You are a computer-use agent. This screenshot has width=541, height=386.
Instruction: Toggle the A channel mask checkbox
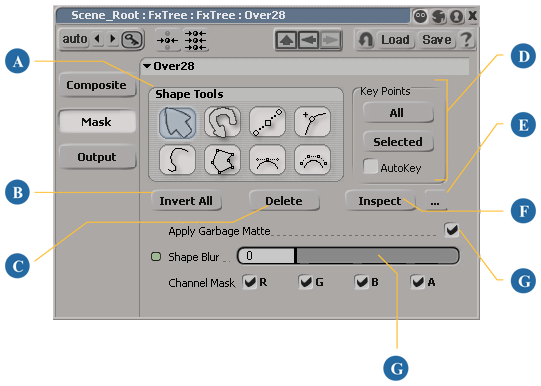(x=417, y=282)
